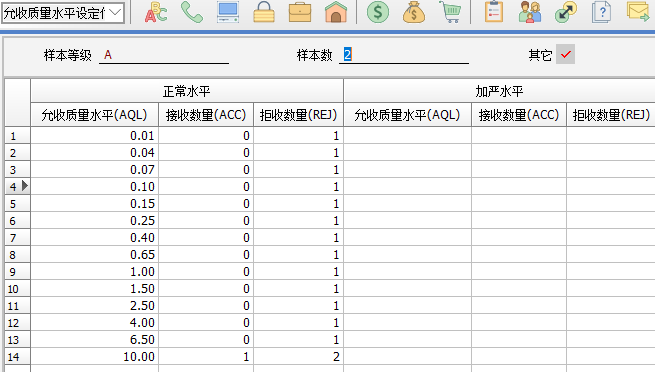
Task: Select row 4 header with arrow
Action: (x=18, y=186)
